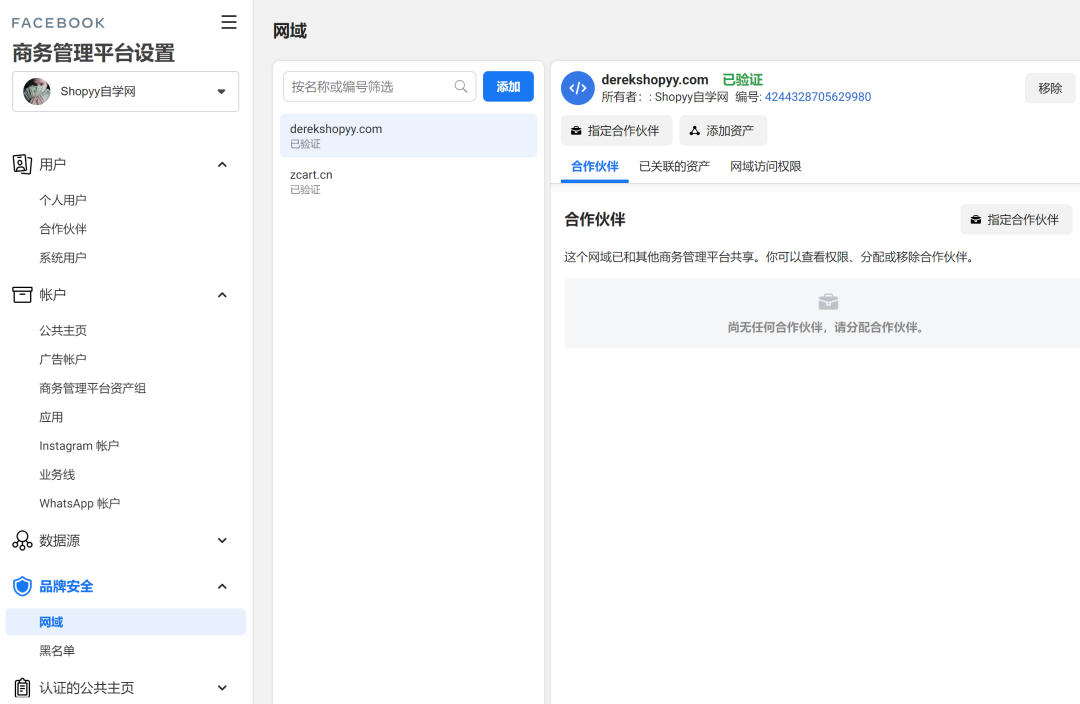The image size is (1080, 704).
Task: Collapse the 帐户 section chevron
Action: coord(222,295)
